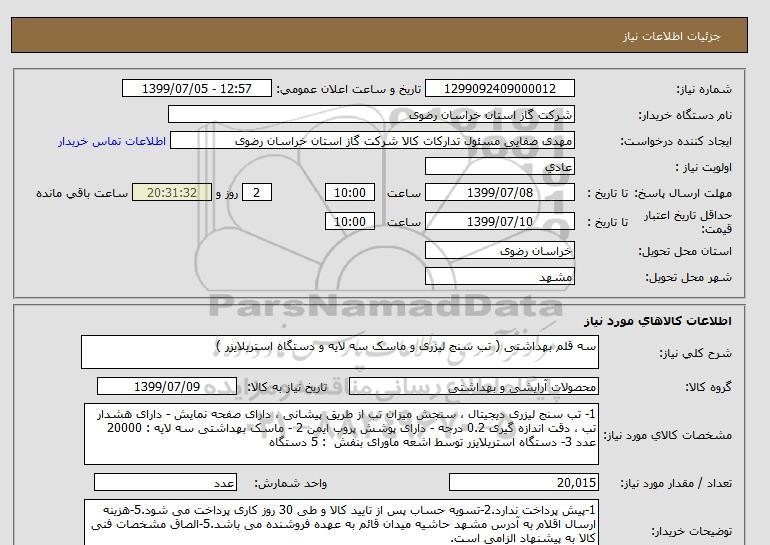770x545 pixels.
Task: Click the label ایجاد کننده درخواست
Action: coord(676,141)
